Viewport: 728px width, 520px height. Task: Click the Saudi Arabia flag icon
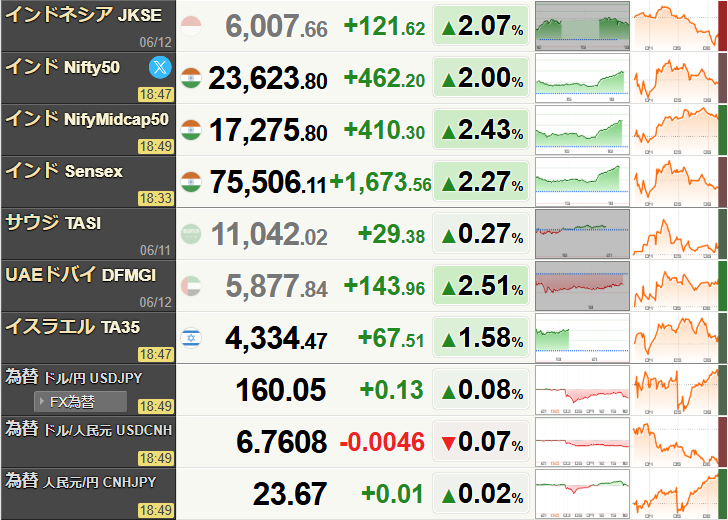click(x=191, y=234)
